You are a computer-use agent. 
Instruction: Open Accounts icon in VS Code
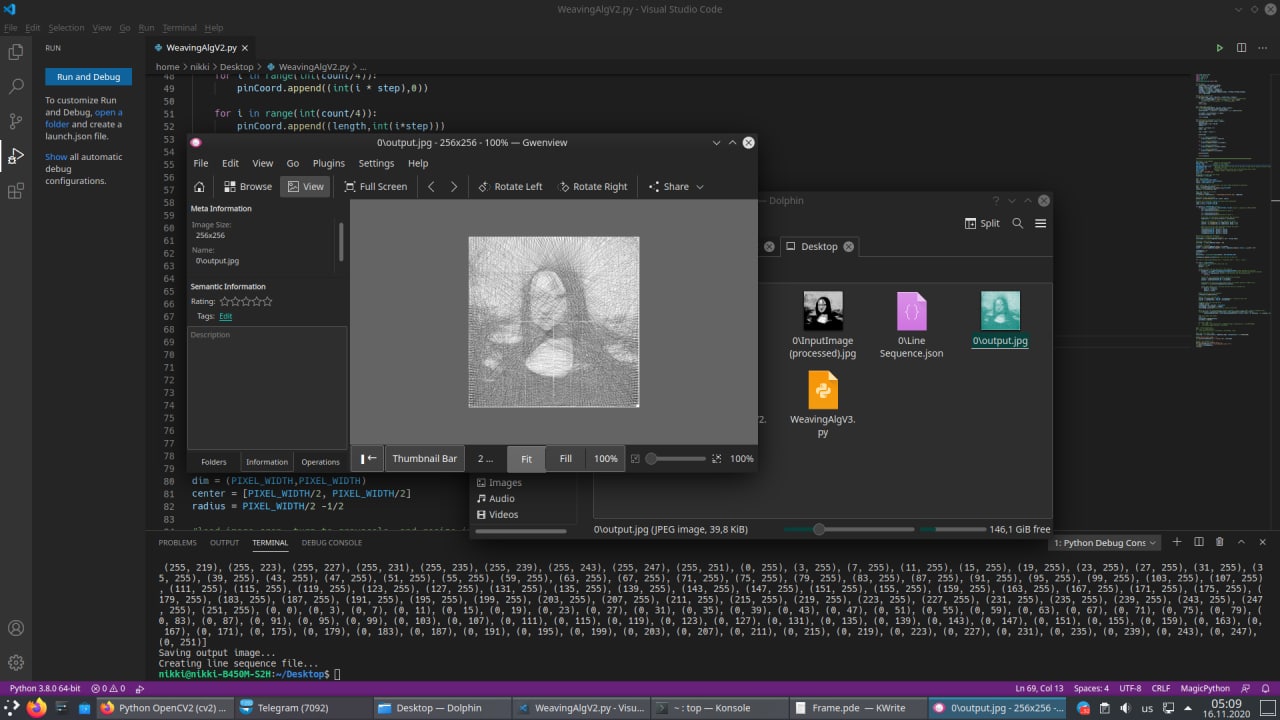click(x=16, y=628)
